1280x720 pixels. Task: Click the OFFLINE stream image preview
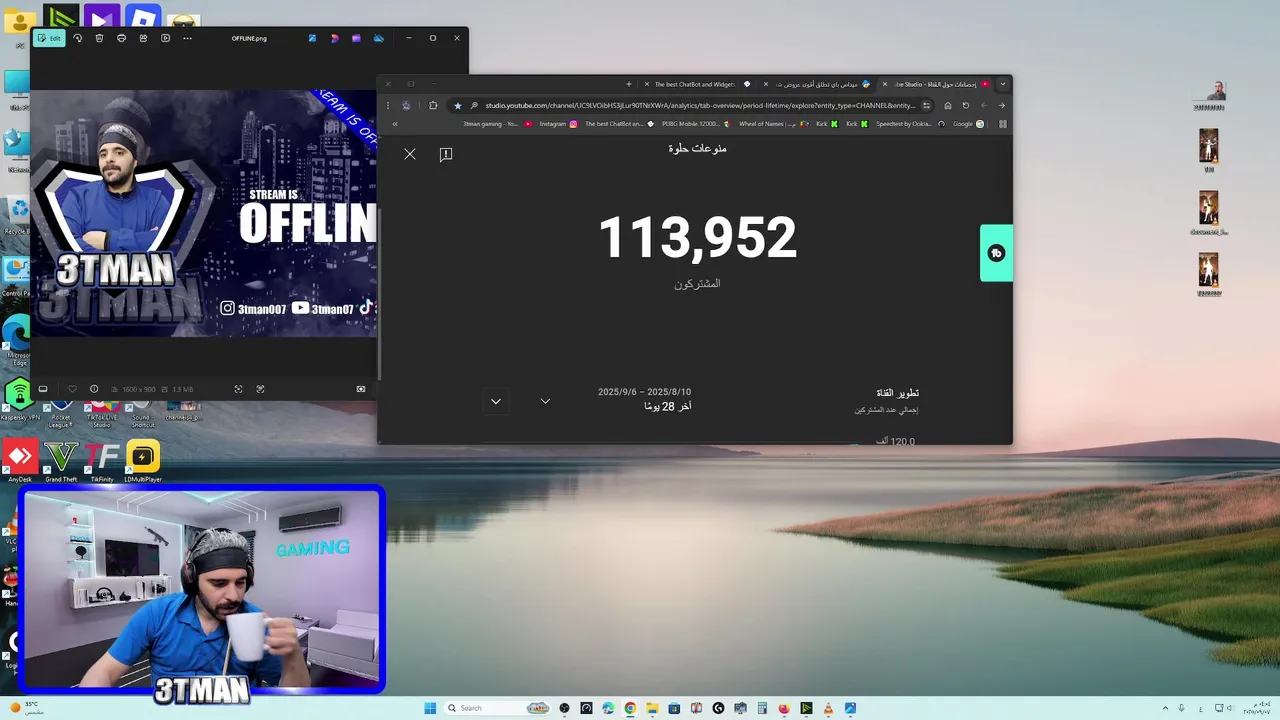204,213
